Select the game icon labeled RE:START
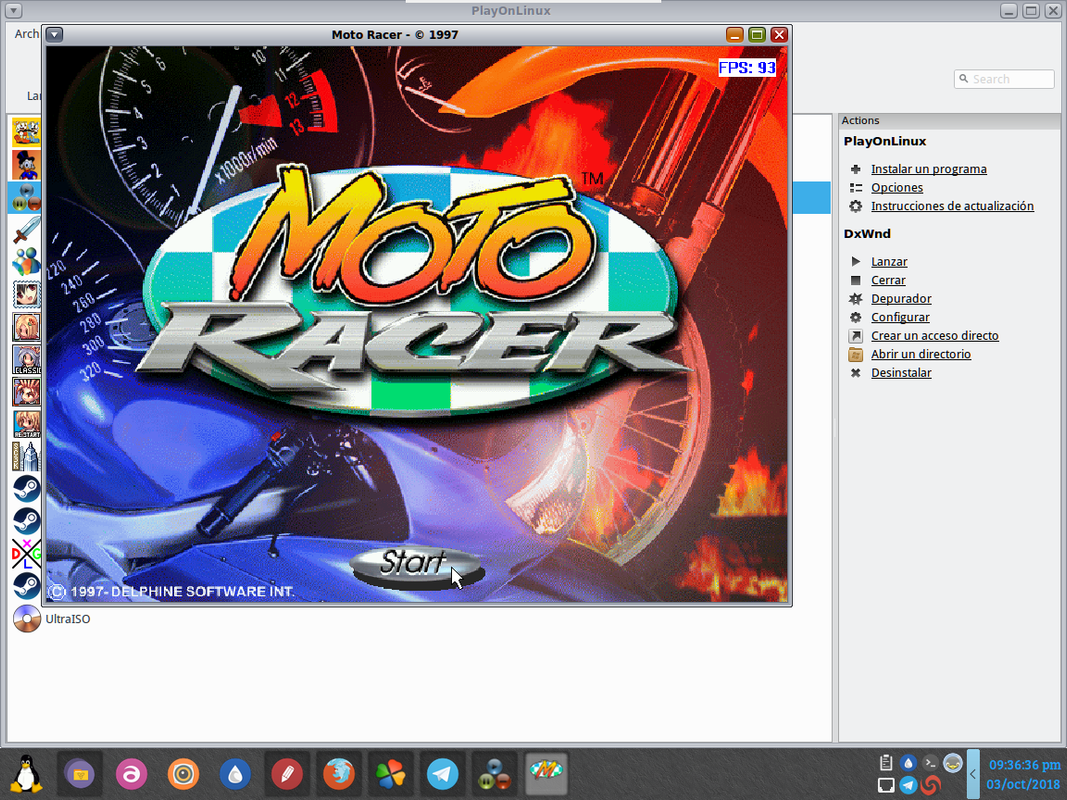The image size is (1067, 800). pos(26,424)
